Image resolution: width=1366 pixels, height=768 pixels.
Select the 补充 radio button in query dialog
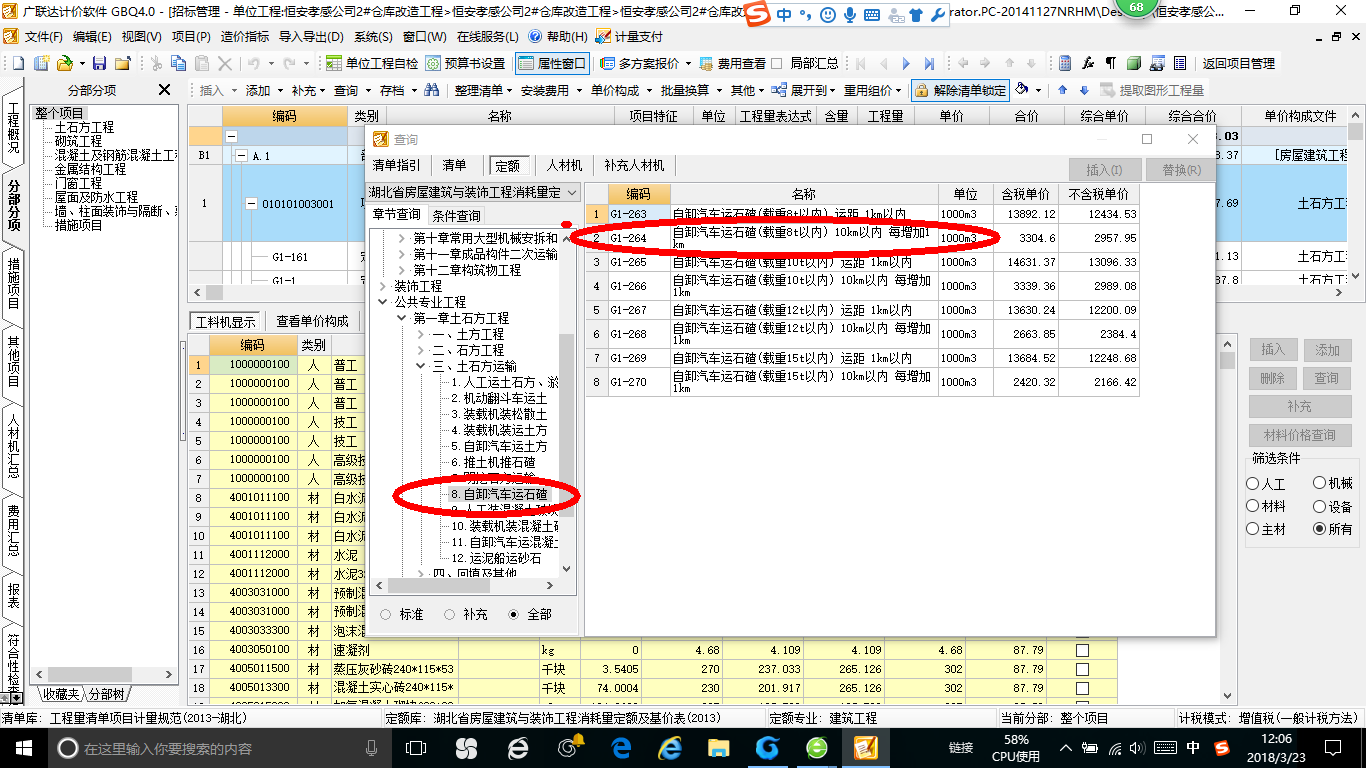point(450,615)
